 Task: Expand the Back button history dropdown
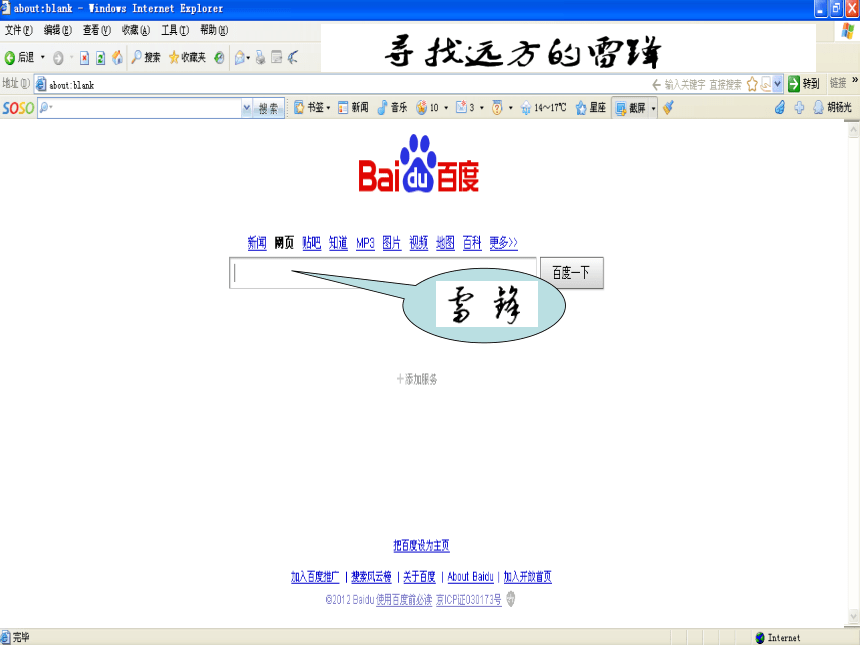click(43, 57)
